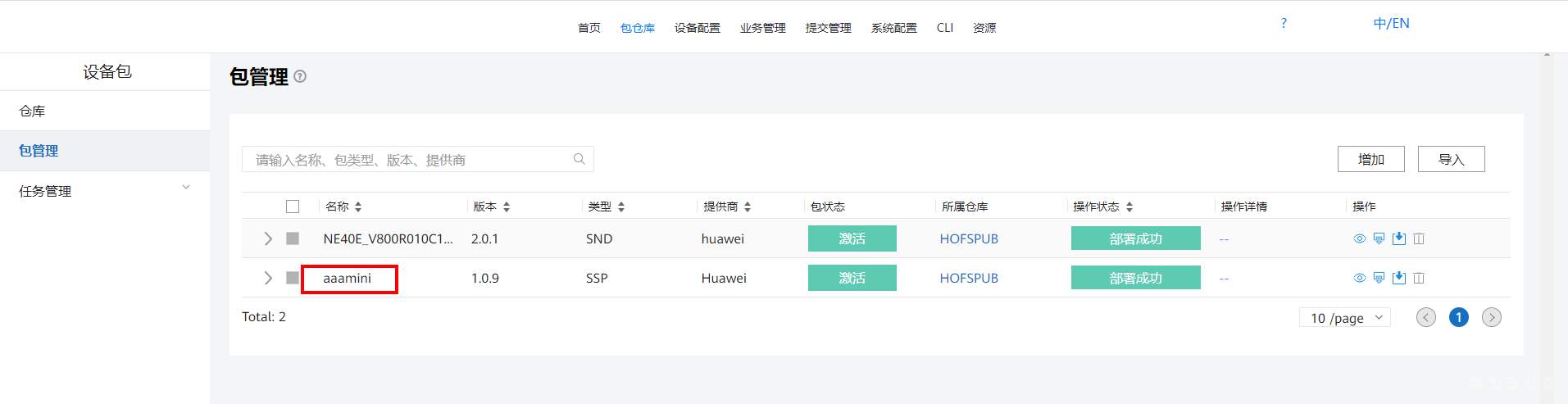1568x404 pixels.
Task: Expand the aaamini row details
Action: click(268, 278)
